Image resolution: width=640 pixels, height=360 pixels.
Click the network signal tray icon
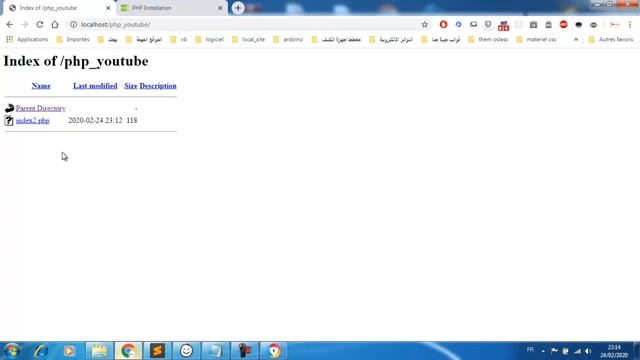coord(577,351)
